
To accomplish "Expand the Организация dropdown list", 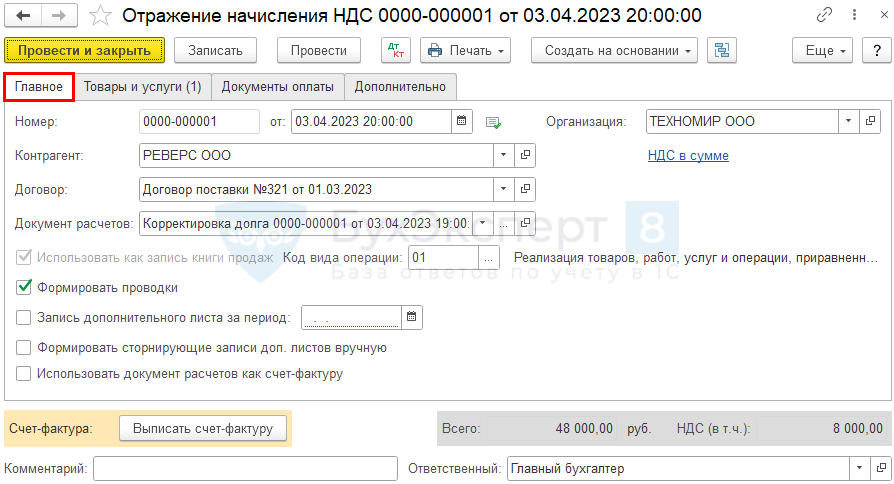I will click(848, 121).
